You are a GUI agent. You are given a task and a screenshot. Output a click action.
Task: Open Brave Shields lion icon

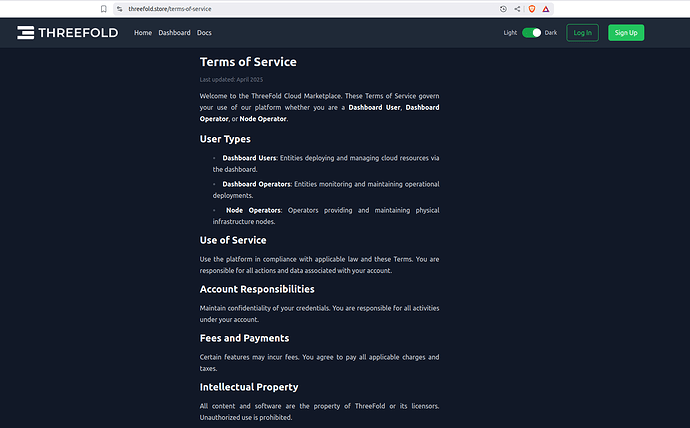pyautogui.click(x=532, y=9)
